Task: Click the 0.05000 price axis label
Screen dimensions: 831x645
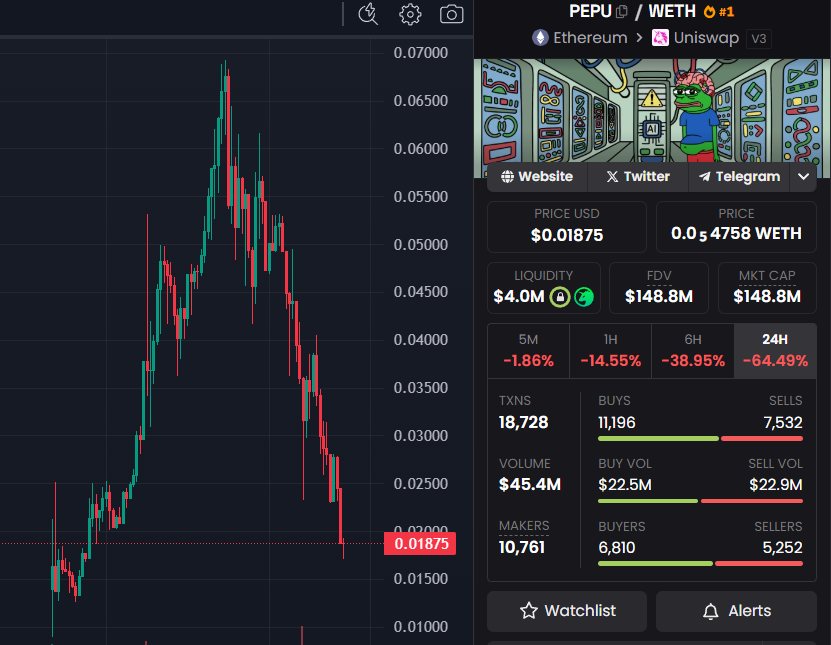Action: (x=421, y=245)
